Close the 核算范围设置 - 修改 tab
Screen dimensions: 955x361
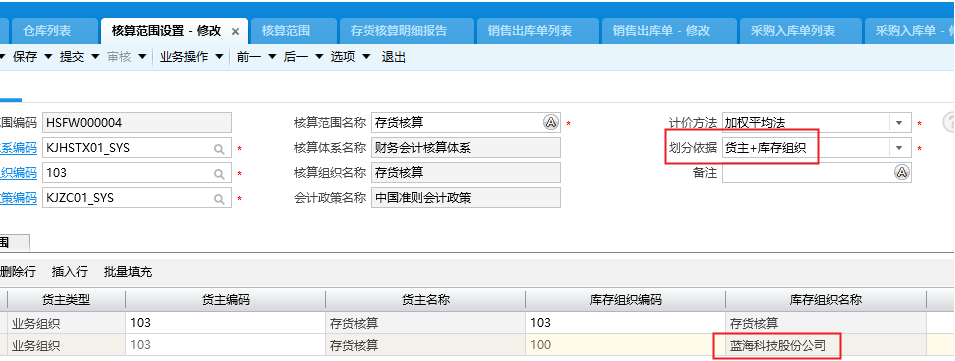click(236, 32)
